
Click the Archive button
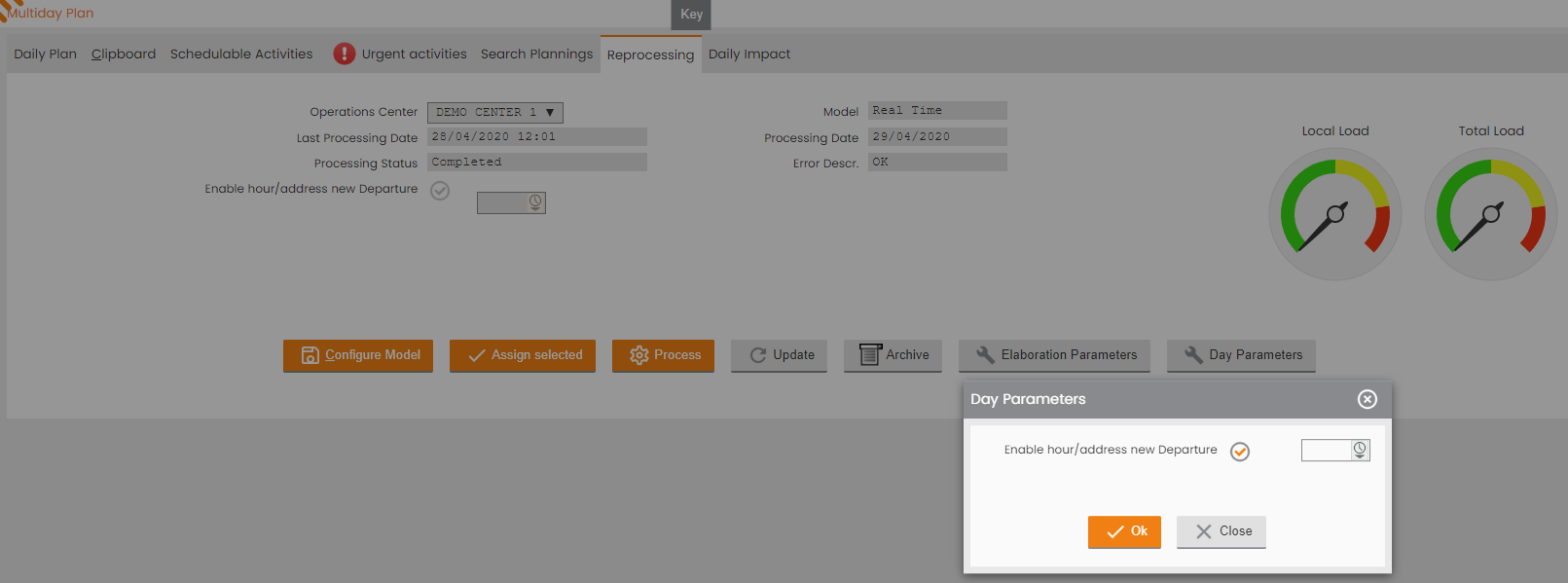coord(893,355)
